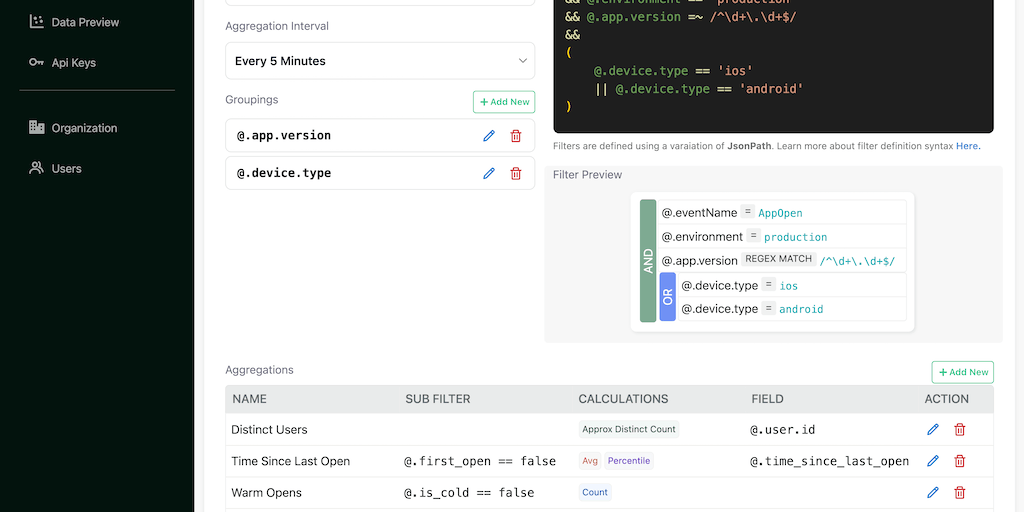Delete the @.device.type grouping
Viewport: 1024px width, 512px height.
(516, 173)
